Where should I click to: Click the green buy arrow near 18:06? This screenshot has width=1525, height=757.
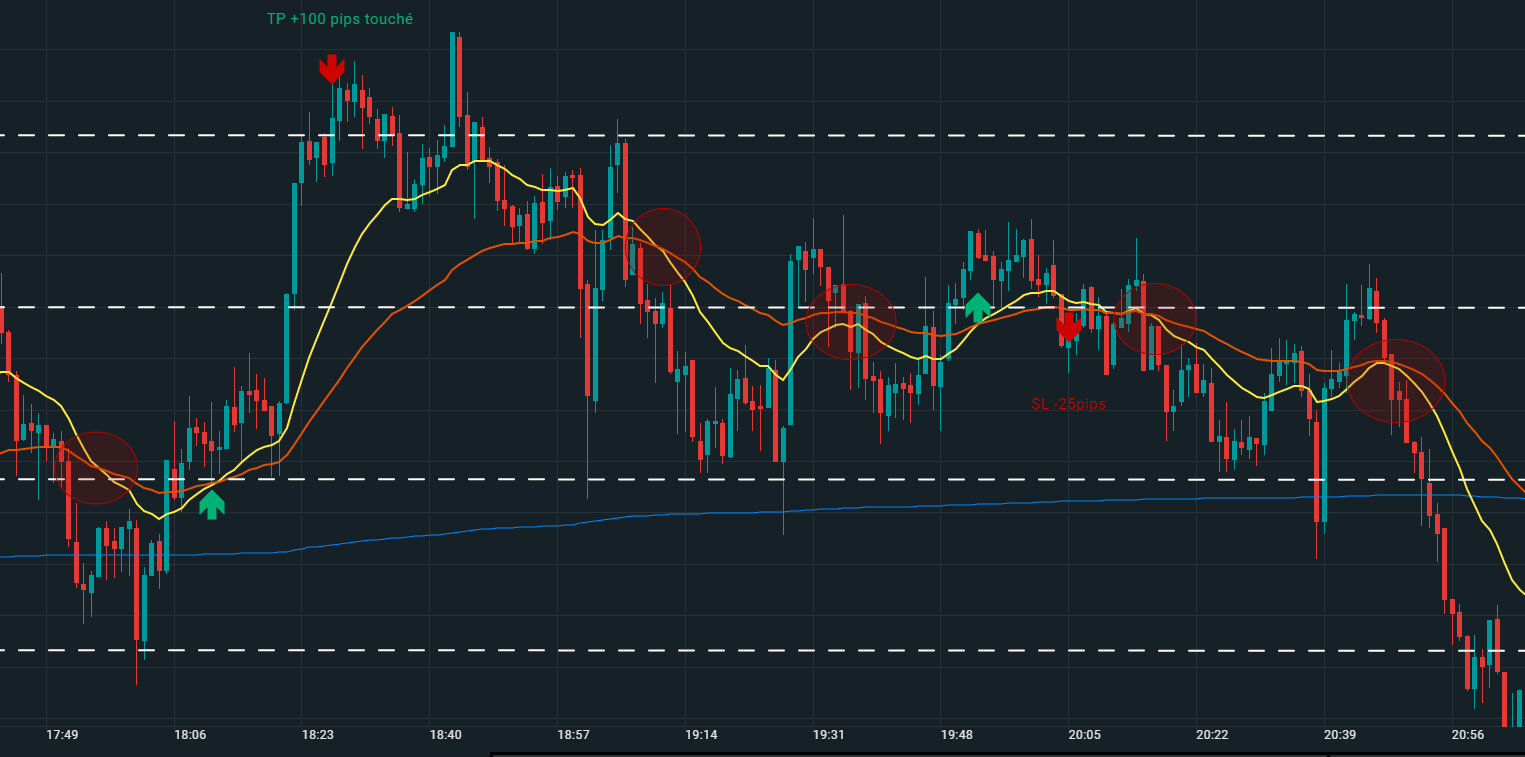211,504
